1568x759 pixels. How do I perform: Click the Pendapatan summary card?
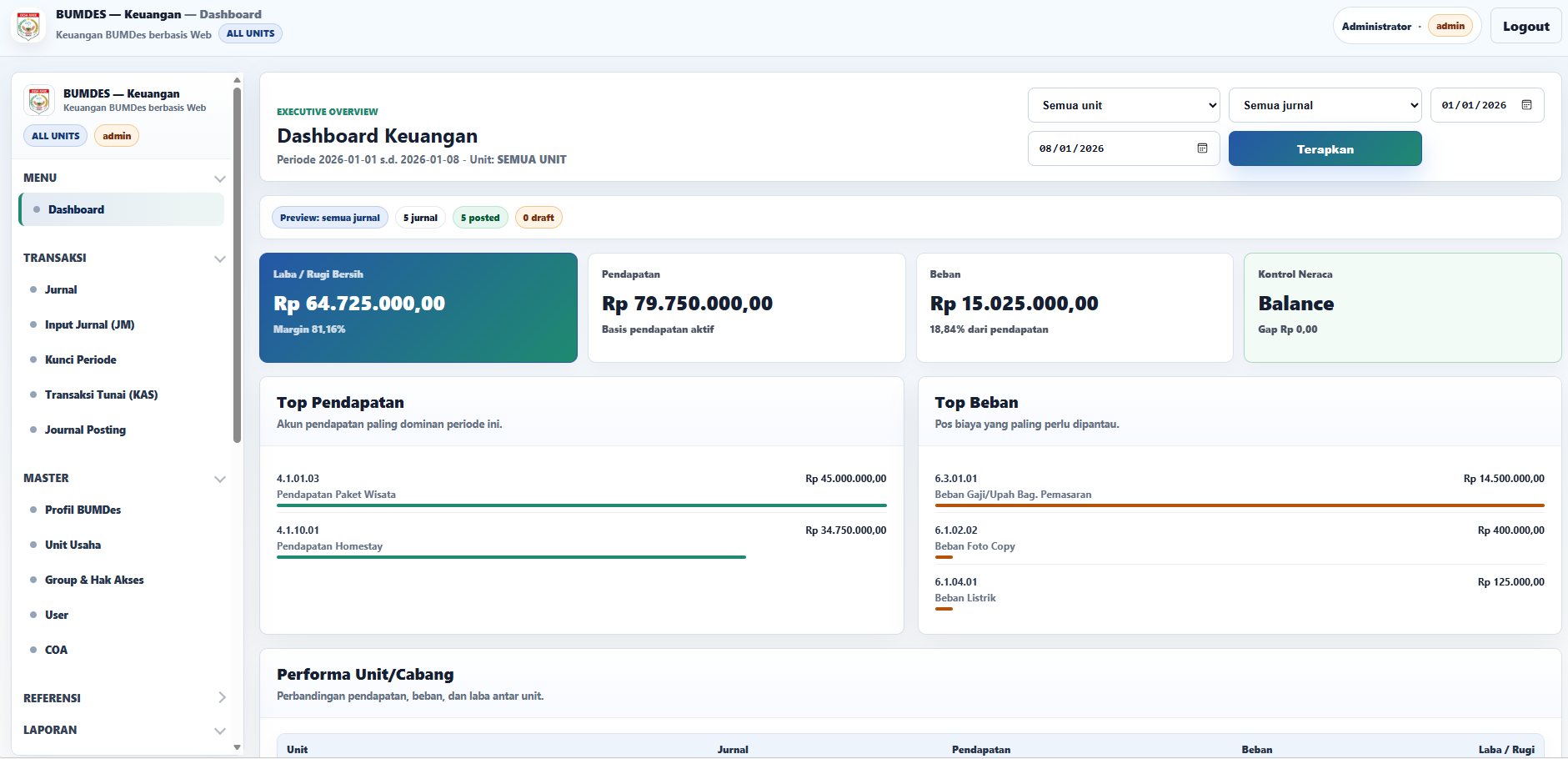(747, 308)
